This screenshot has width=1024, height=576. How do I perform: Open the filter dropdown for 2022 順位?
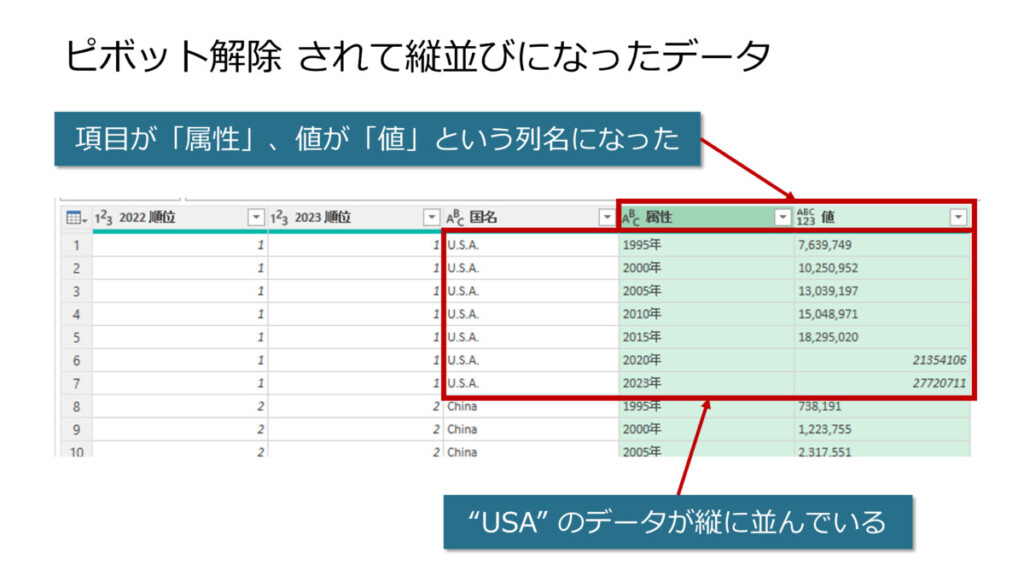[256, 217]
